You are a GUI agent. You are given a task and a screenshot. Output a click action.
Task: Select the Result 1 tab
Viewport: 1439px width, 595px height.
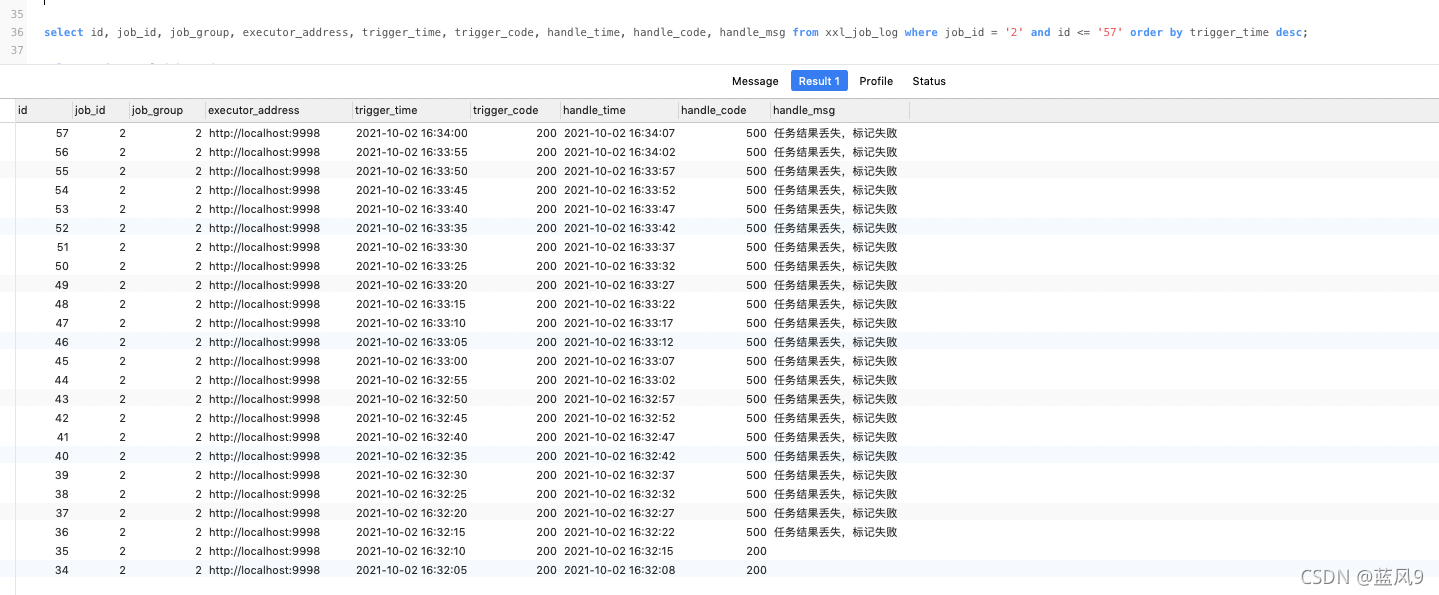click(819, 81)
